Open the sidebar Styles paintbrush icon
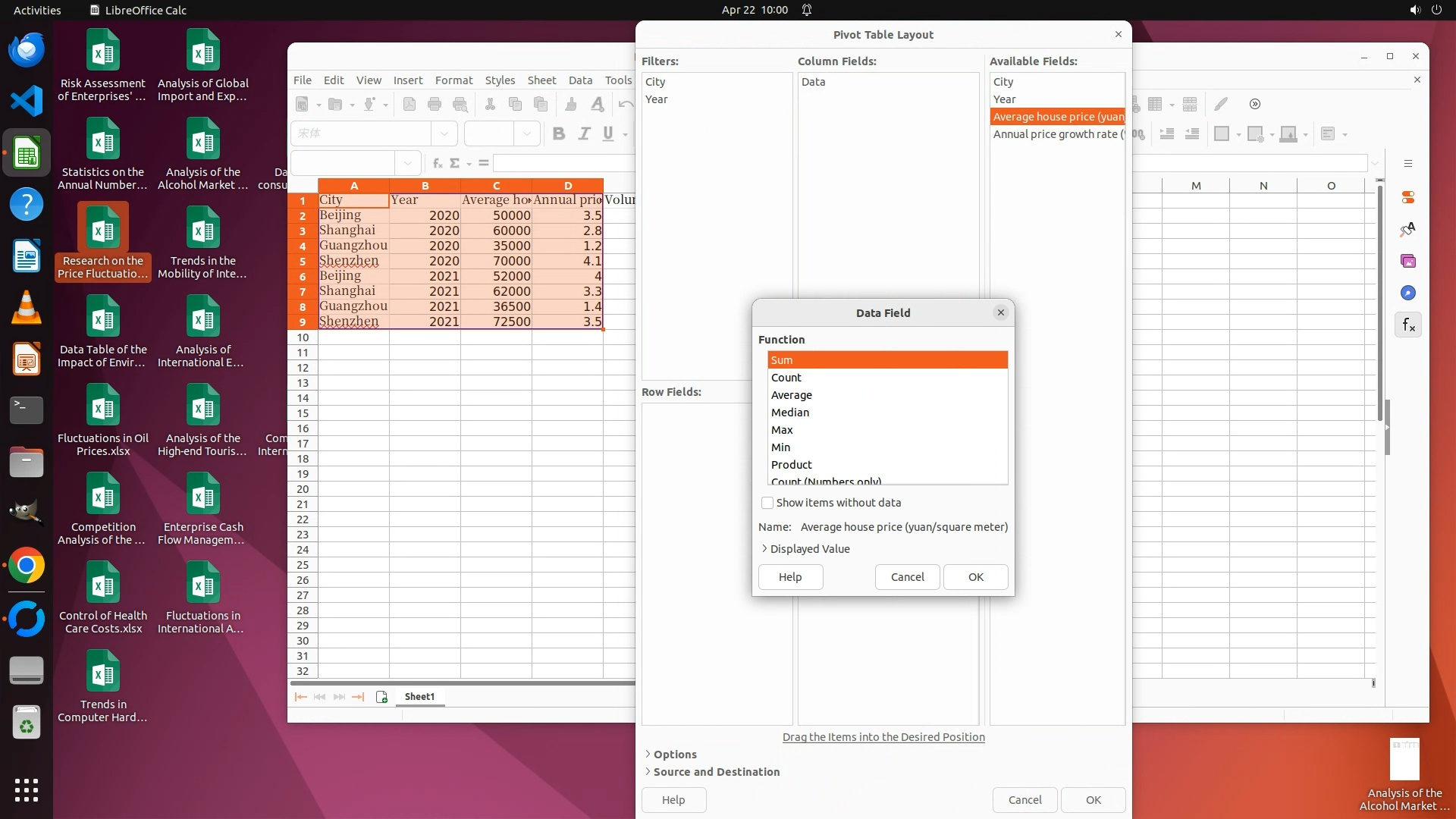This screenshot has width=1456, height=819. click(x=1408, y=230)
